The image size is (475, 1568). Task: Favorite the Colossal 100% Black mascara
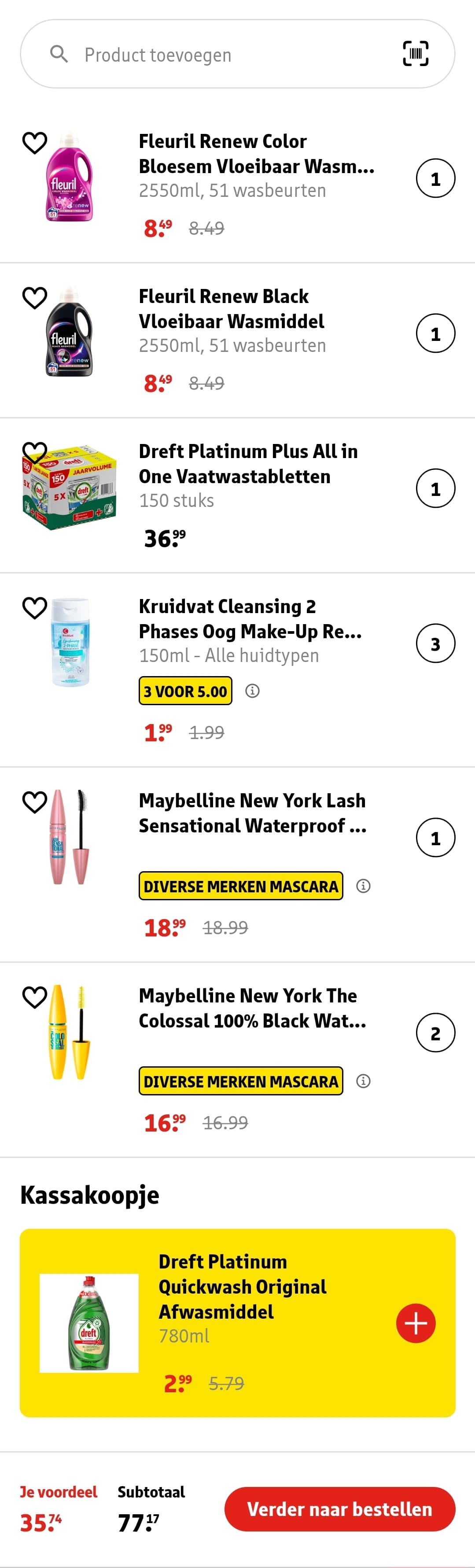coord(35,997)
